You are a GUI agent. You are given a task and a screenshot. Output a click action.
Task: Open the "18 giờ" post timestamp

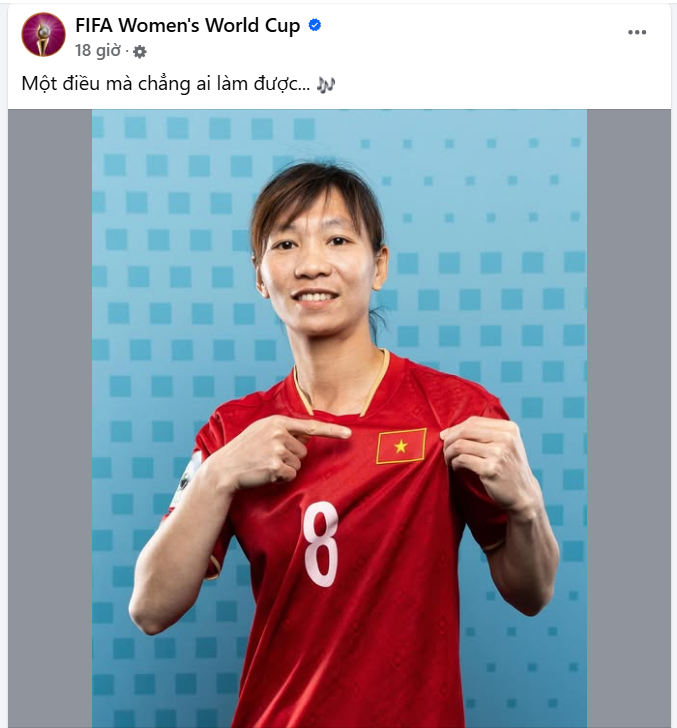98,51
